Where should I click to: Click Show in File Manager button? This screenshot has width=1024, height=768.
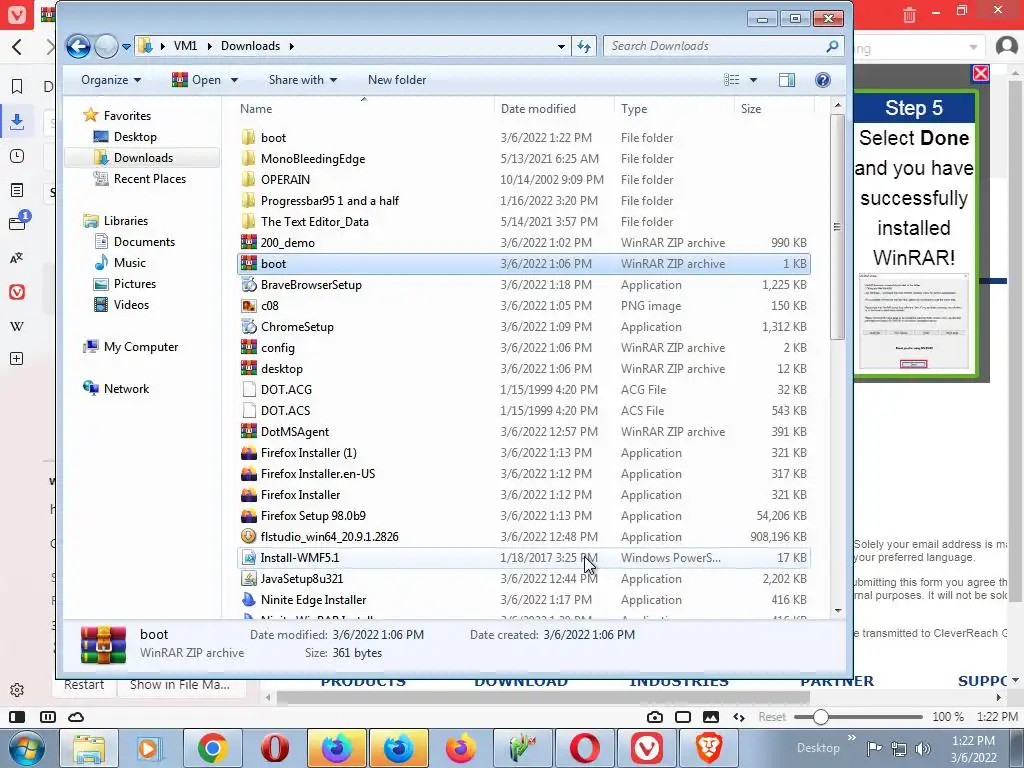180,685
